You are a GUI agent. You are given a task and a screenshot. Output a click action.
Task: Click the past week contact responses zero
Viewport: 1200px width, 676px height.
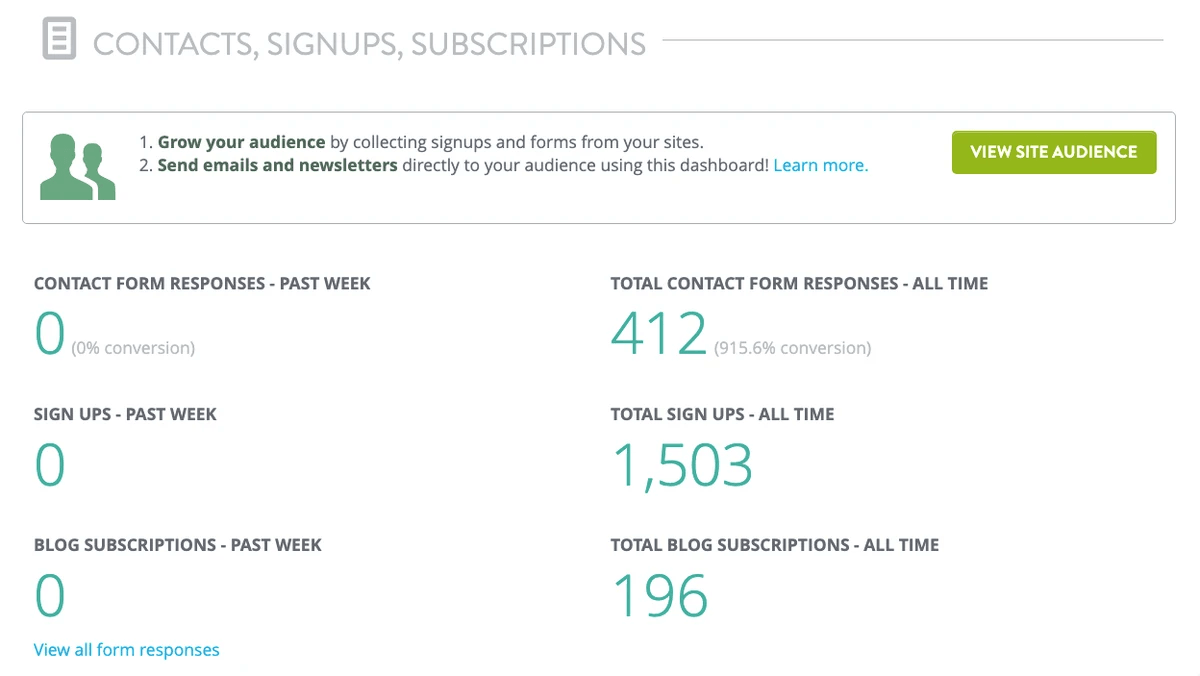48,333
